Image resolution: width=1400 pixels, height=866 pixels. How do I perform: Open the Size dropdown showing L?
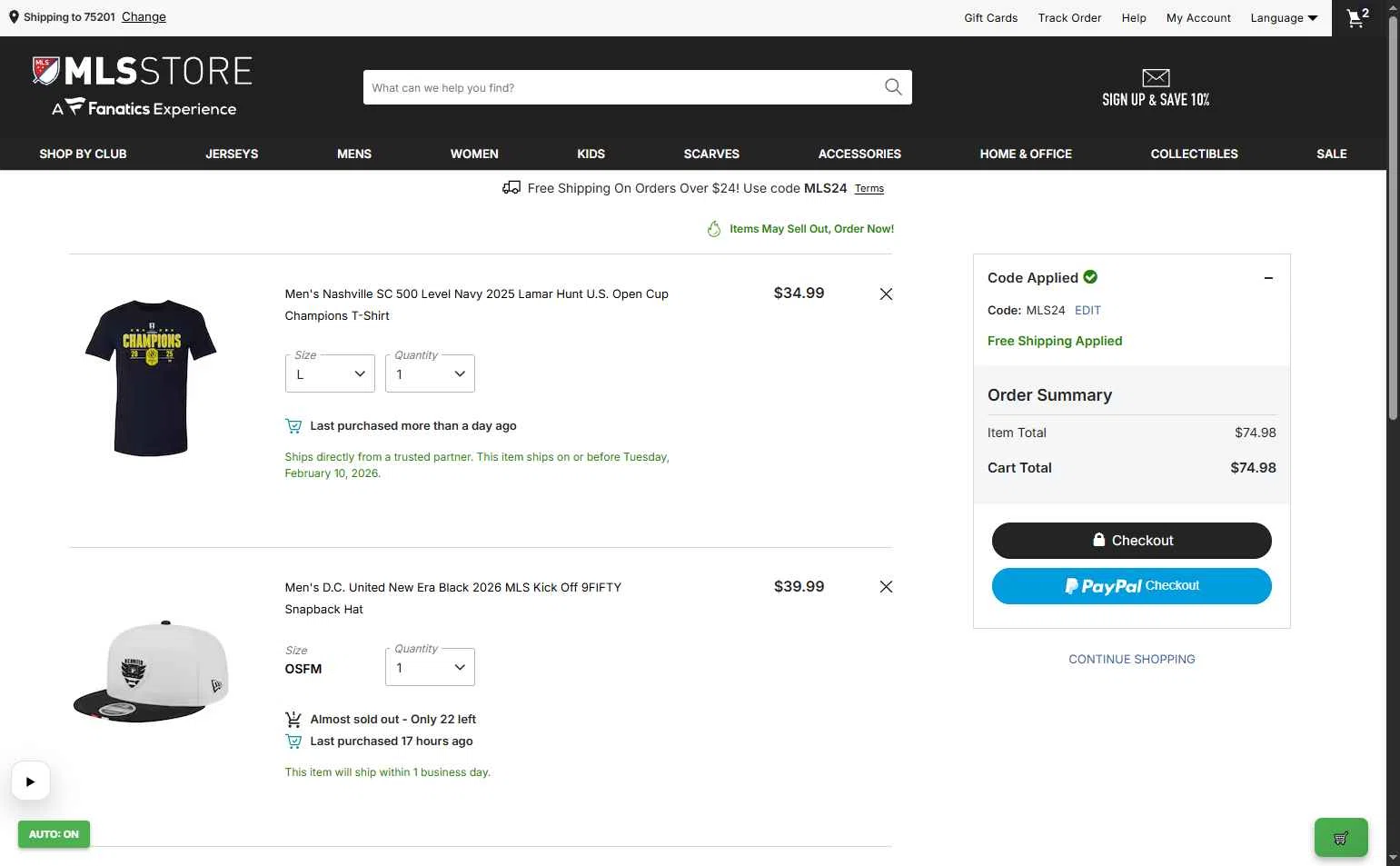(x=330, y=373)
